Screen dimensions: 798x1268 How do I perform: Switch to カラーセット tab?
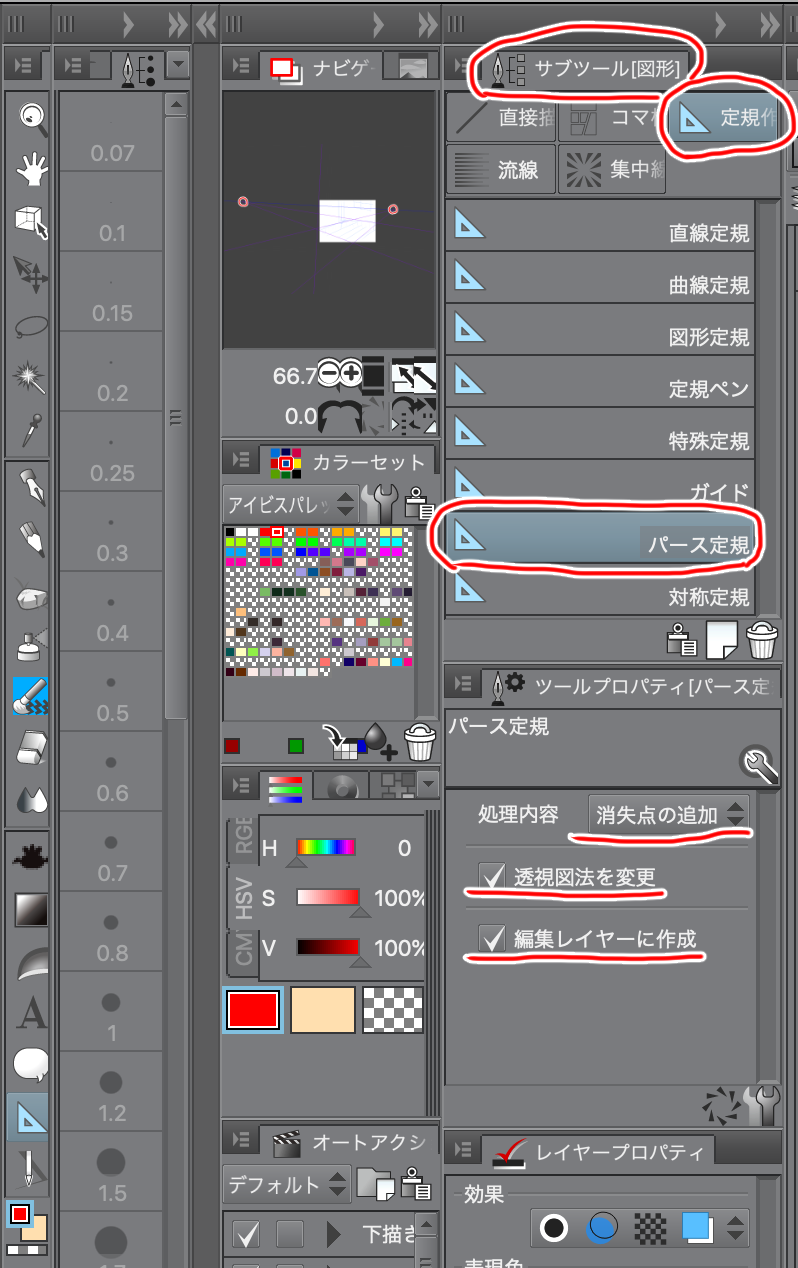pyautogui.click(x=346, y=461)
